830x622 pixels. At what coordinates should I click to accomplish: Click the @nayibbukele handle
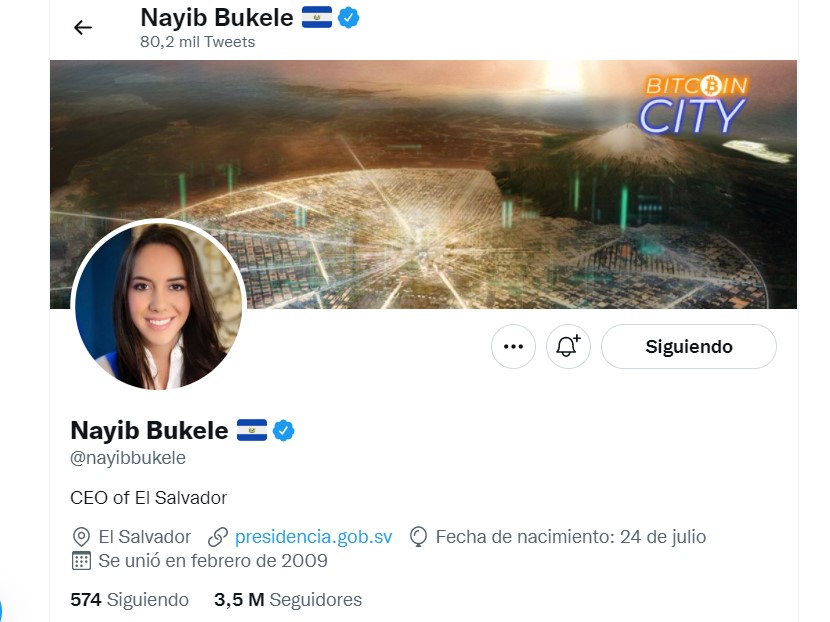point(128,458)
